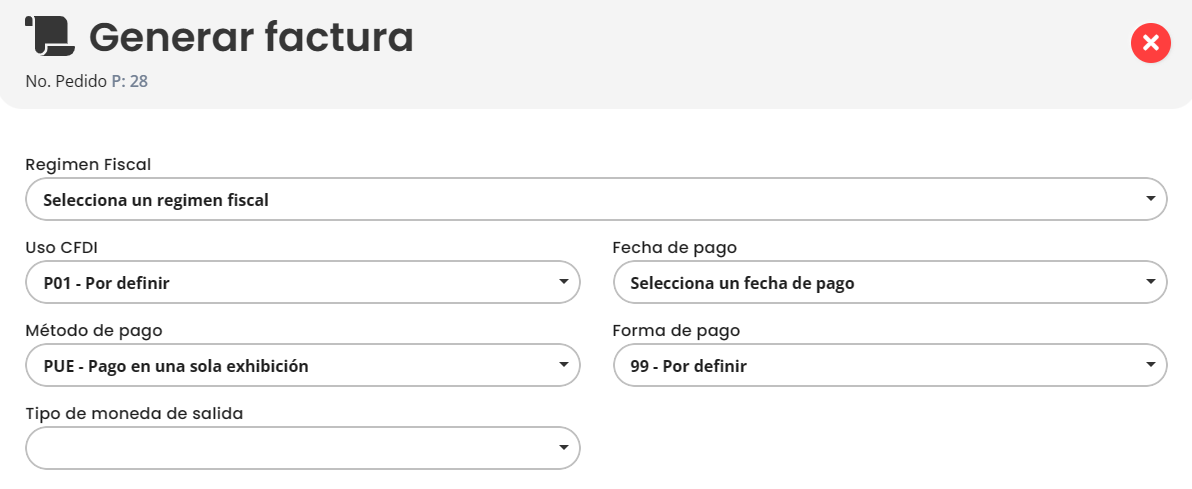Click the arrow of Selecciona un fecha de pago
The height and width of the screenshot is (489, 1192).
click(x=1150, y=282)
